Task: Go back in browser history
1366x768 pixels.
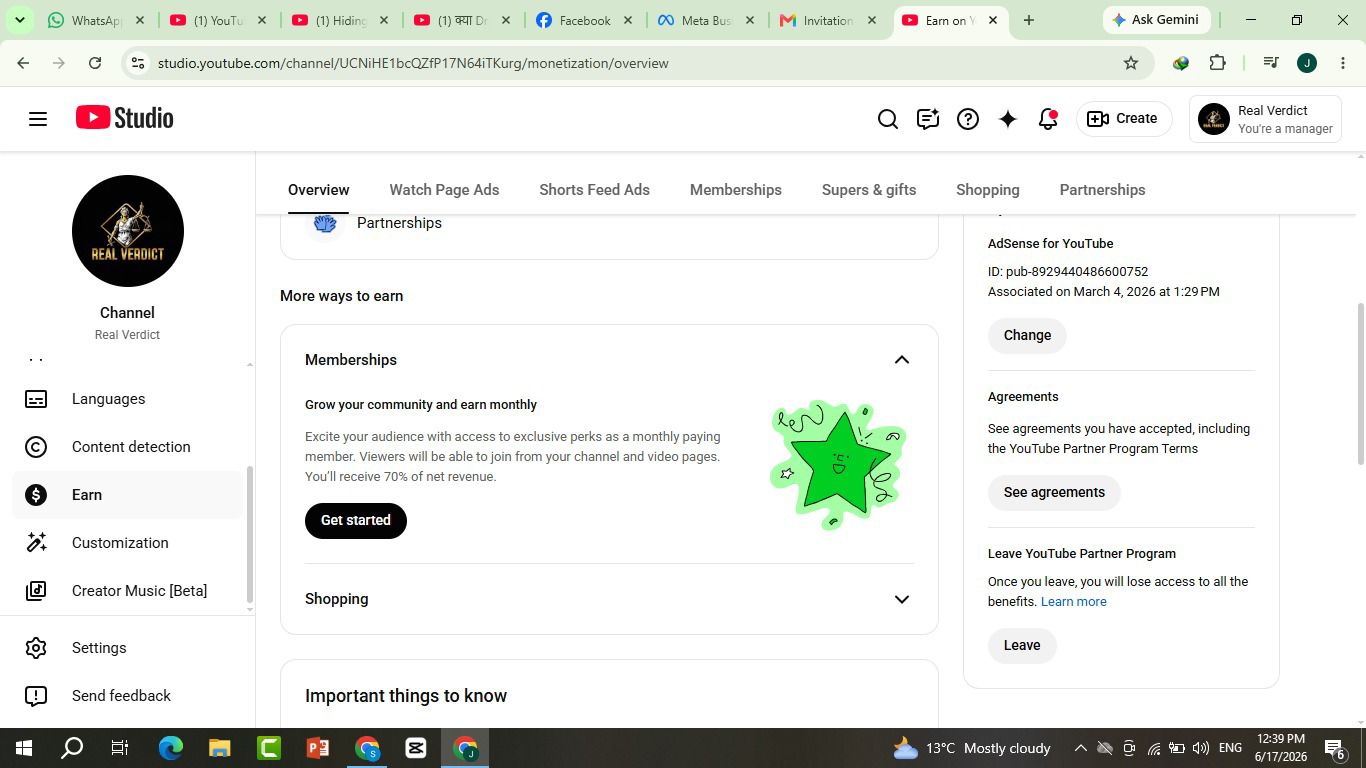Action: coord(23,63)
